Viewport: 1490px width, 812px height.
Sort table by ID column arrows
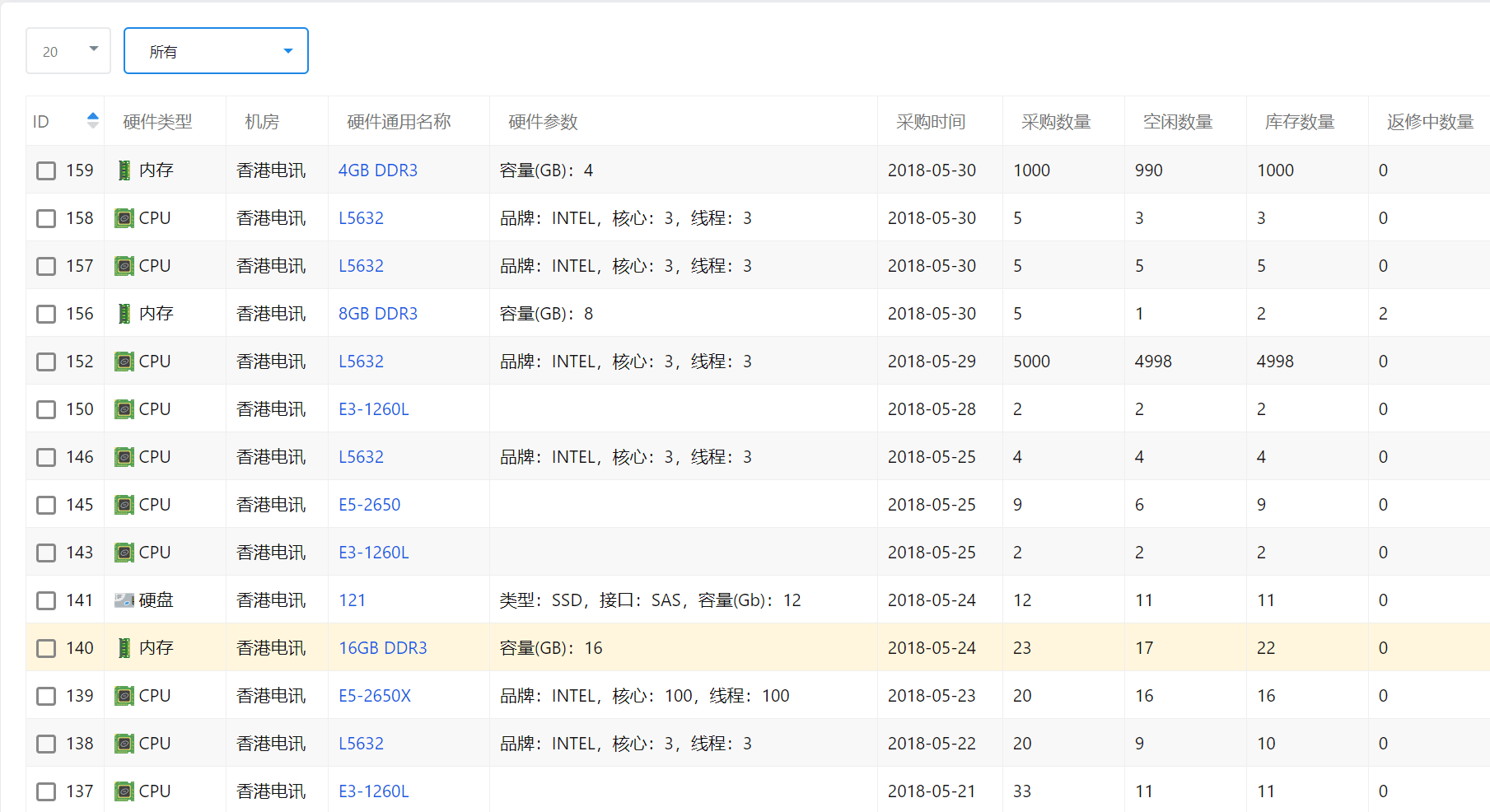[93, 121]
